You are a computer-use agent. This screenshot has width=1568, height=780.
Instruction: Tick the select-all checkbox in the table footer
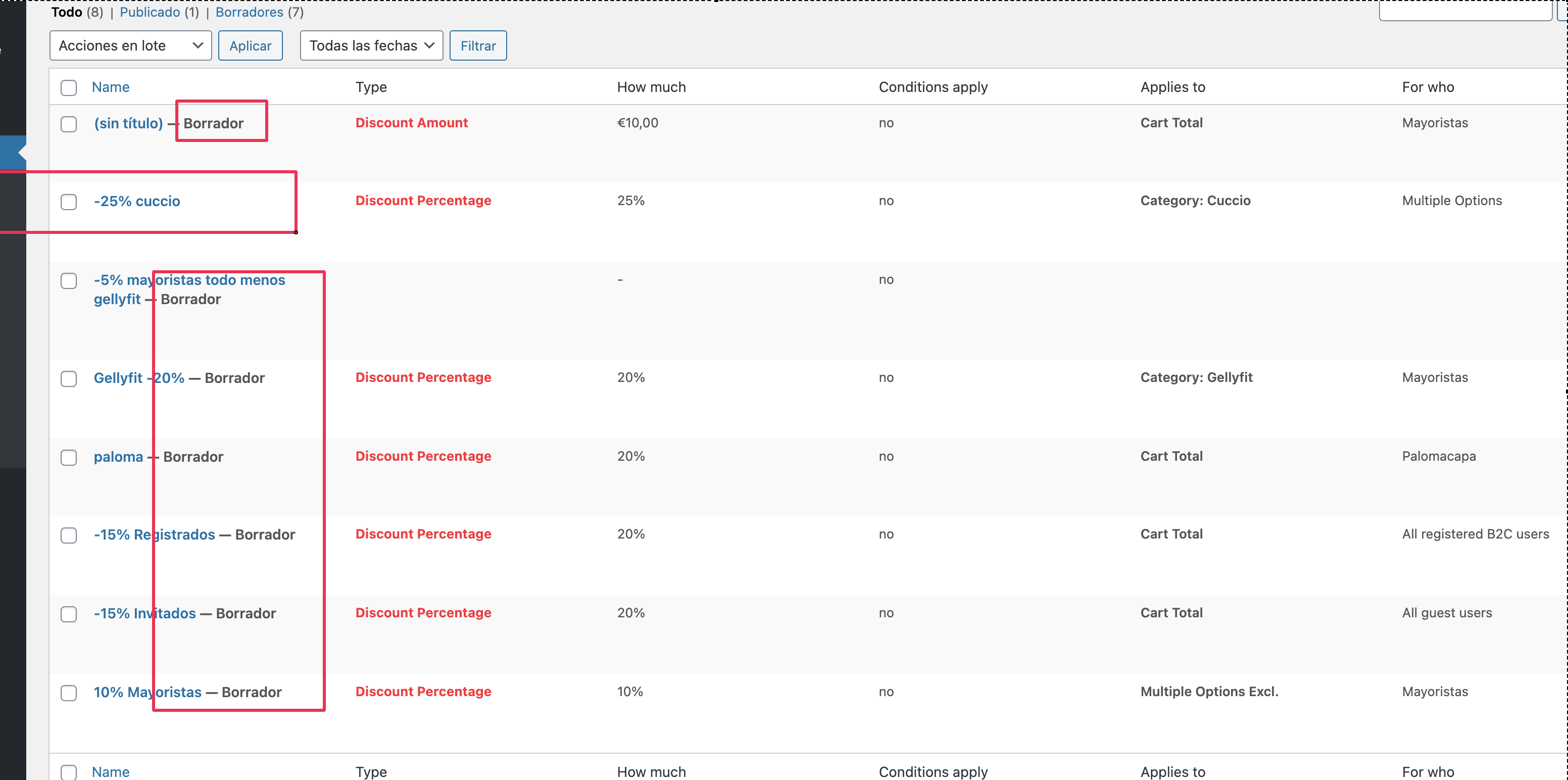pyautogui.click(x=69, y=772)
